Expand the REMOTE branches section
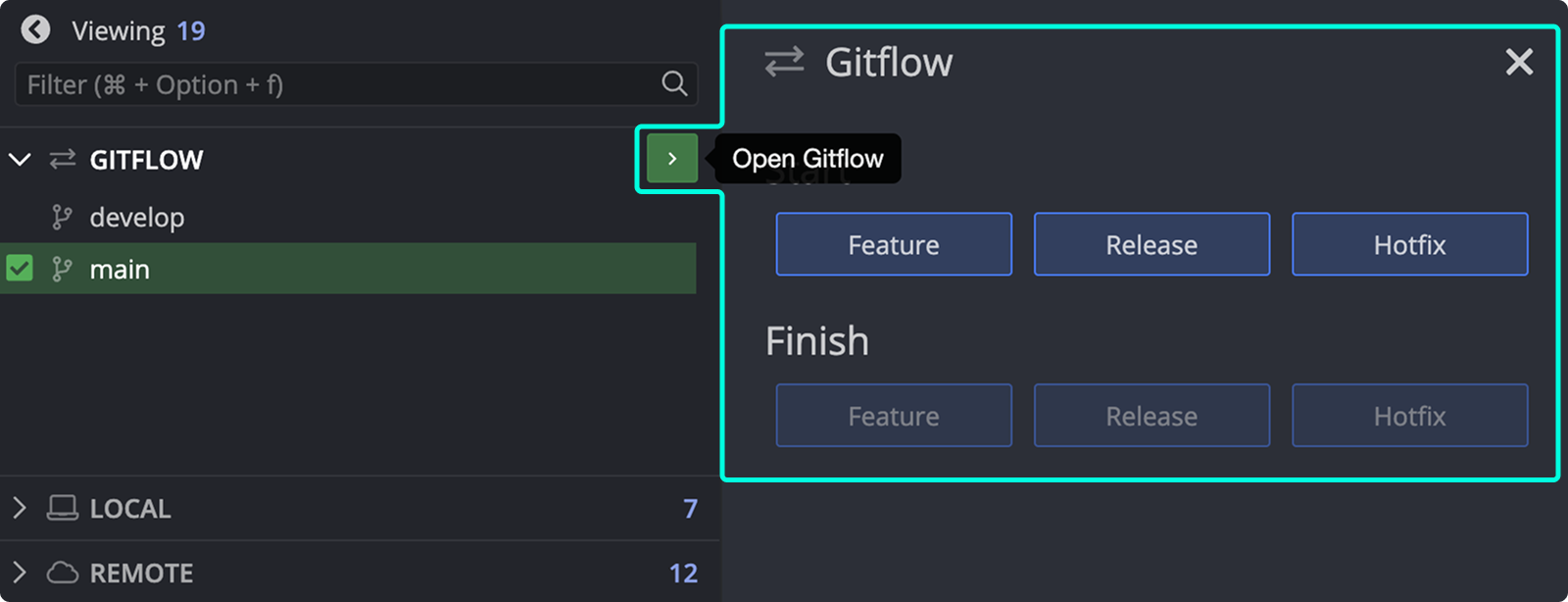1568x602 pixels. pyautogui.click(x=18, y=573)
